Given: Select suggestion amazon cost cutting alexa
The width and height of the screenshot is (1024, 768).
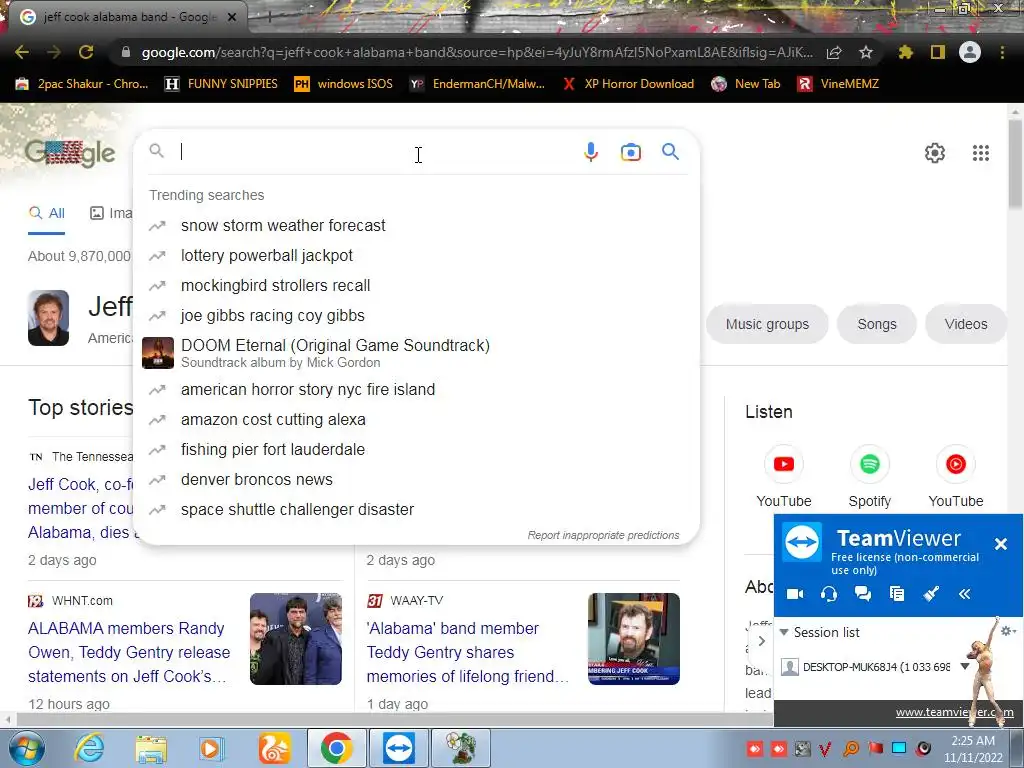Looking at the screenshot, I should 416,419.
